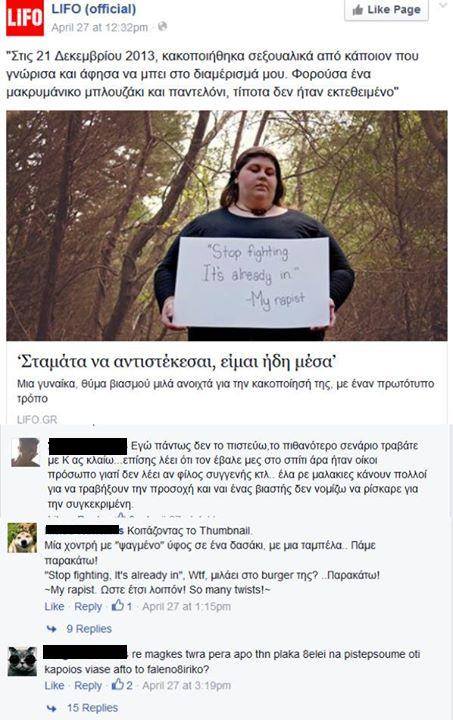Open the article headline 'Σταμάτα να αντιστέκεσαι' link
453x720 pixels.
coord(177,363)
